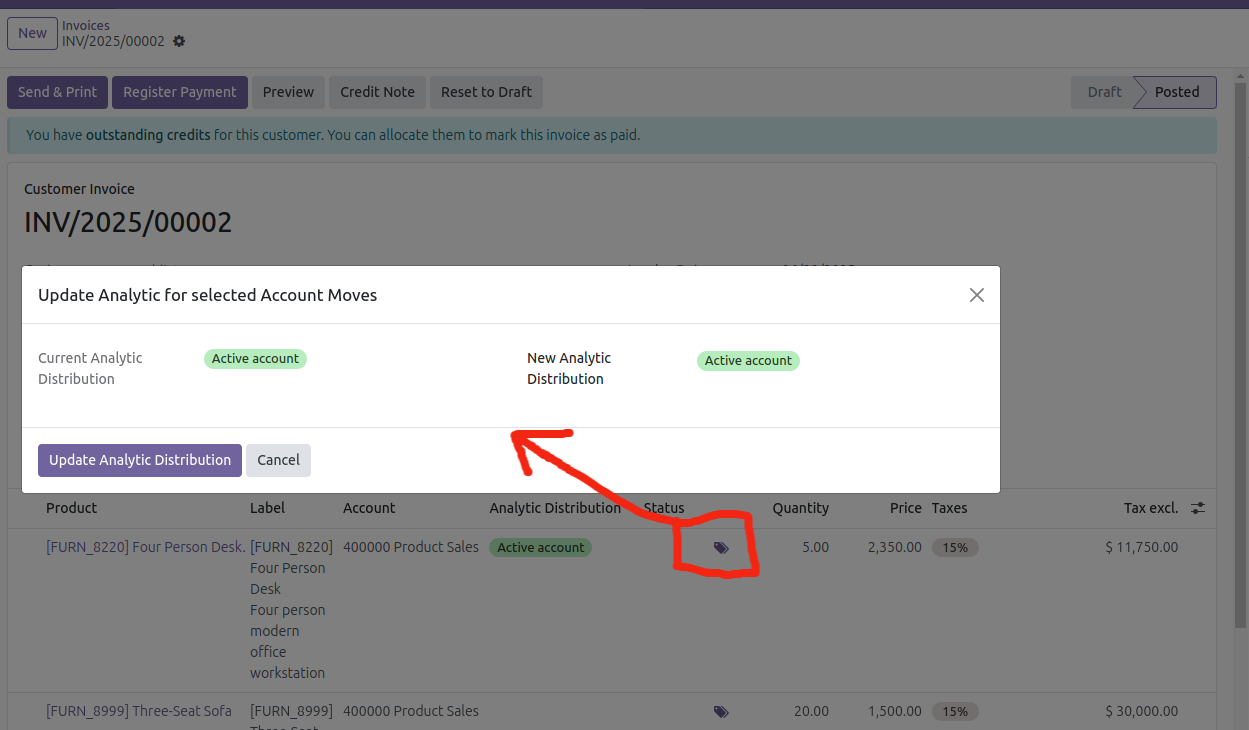Click the New button
Viewport: 1249px width, 730px height.
(32, 33)
